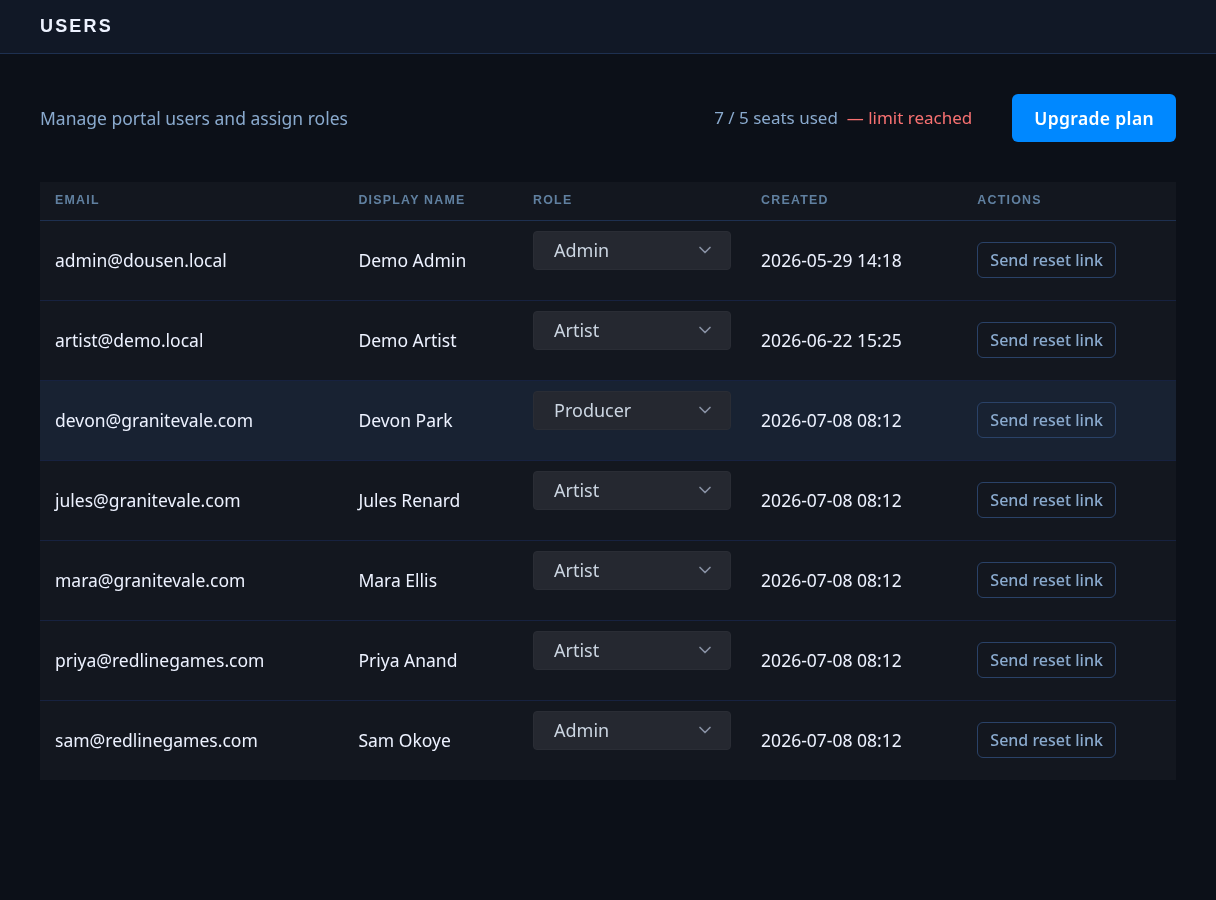Click display name Priya Anand
Image resolution: width=1216 pixels, height=900 pixels.
coord(408,660)
